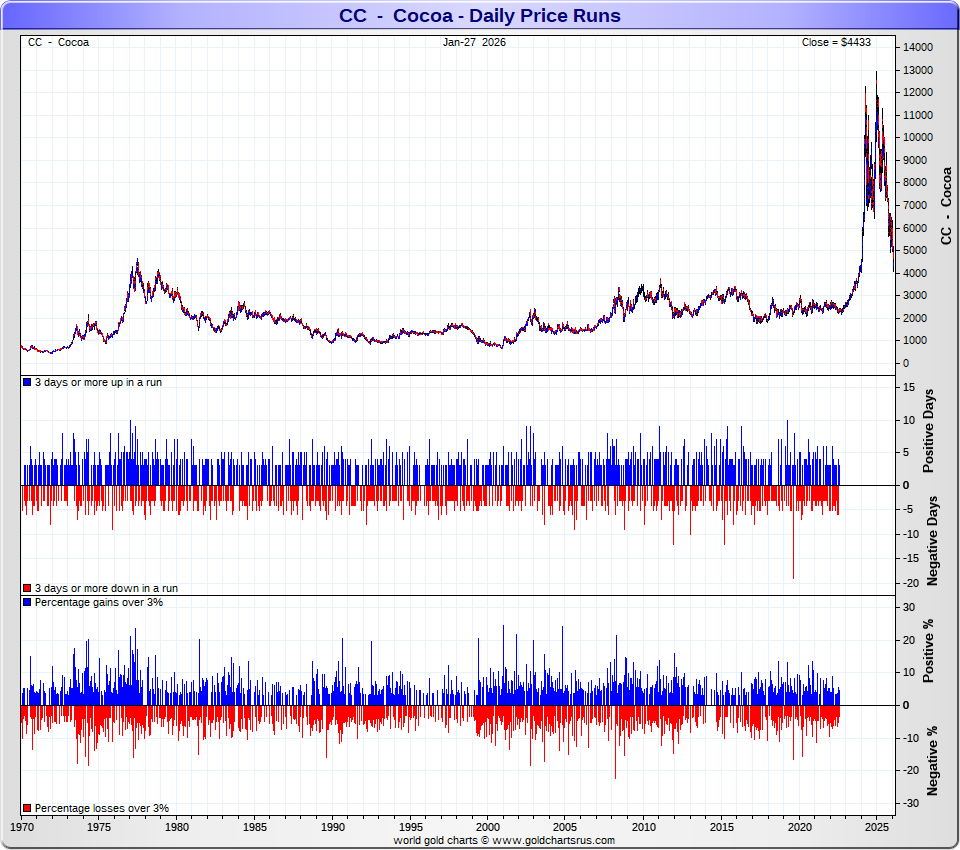This screenshot has height=850, width=960.
Task: Click the blue swatch beside 'Percentage gains over 3%'
Action: point(27,602)
